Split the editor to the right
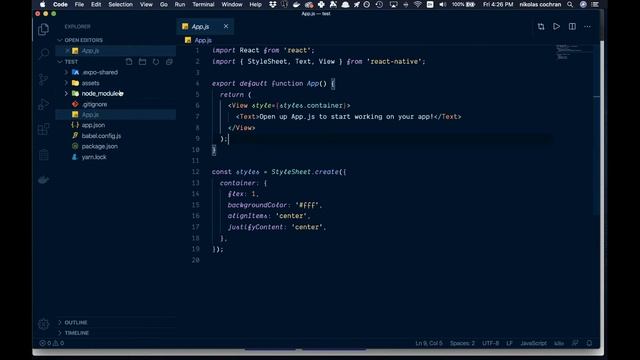The image size is (640, 360). pos(572,27)
